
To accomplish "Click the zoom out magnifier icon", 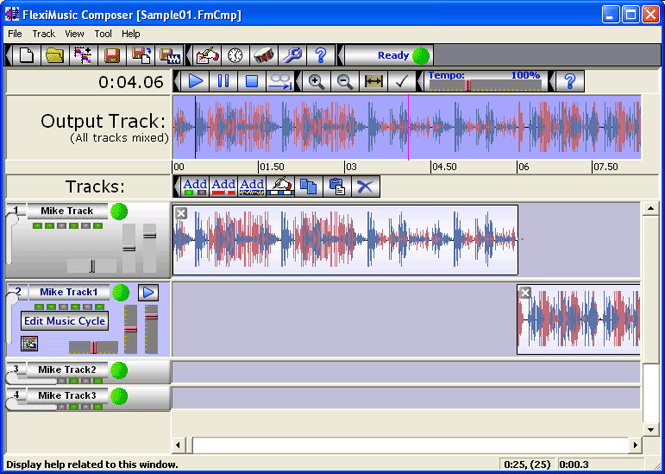I will coord(345,82).
